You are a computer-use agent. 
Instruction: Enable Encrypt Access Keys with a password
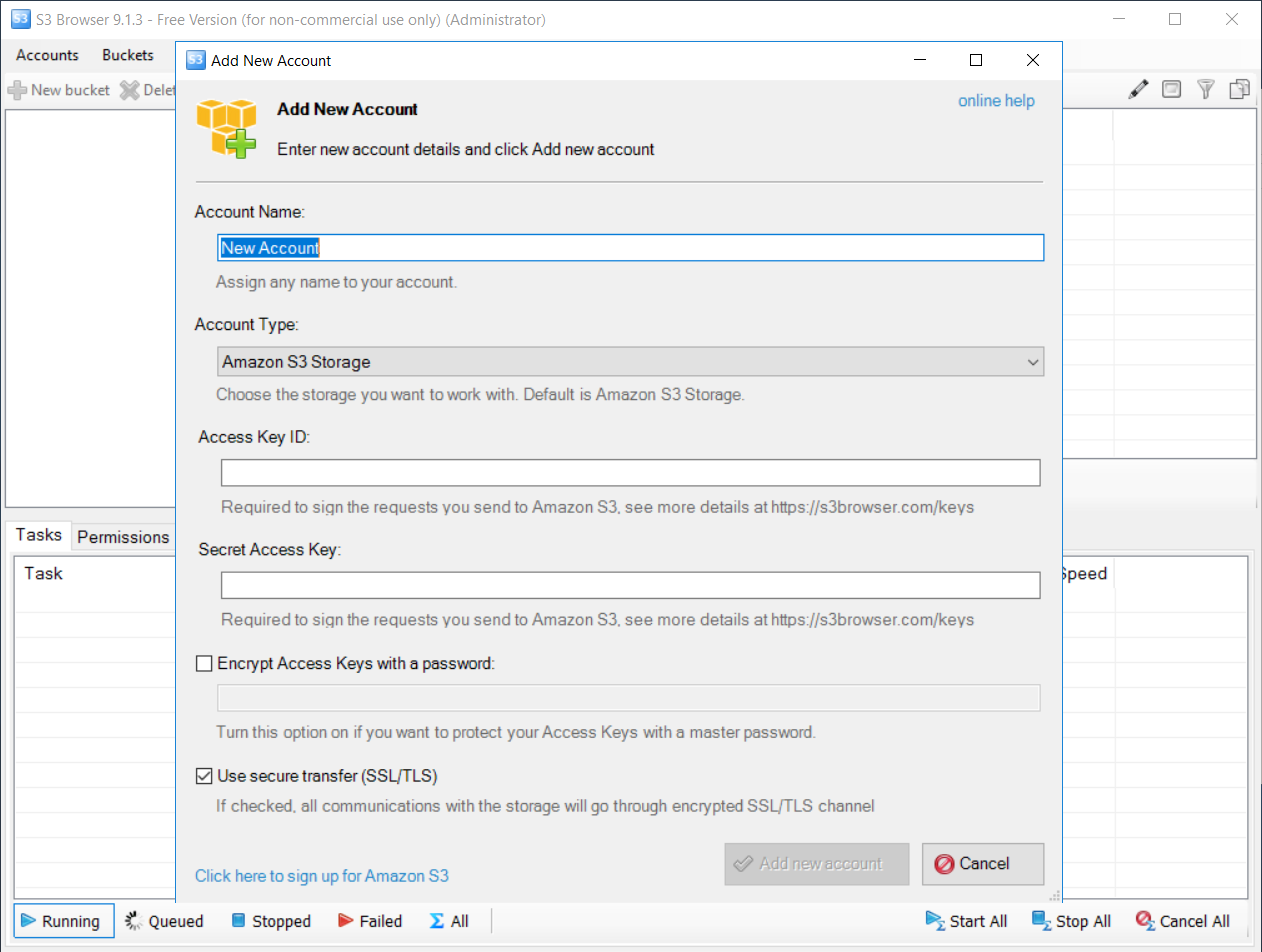[204, 663]
